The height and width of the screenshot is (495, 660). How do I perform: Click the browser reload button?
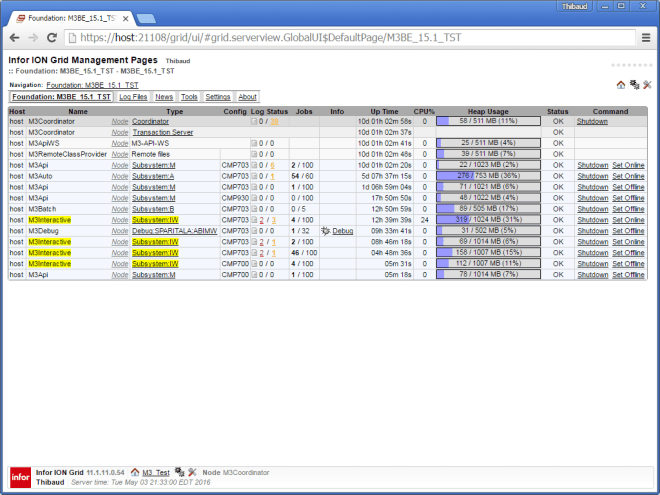coord(54,37)
